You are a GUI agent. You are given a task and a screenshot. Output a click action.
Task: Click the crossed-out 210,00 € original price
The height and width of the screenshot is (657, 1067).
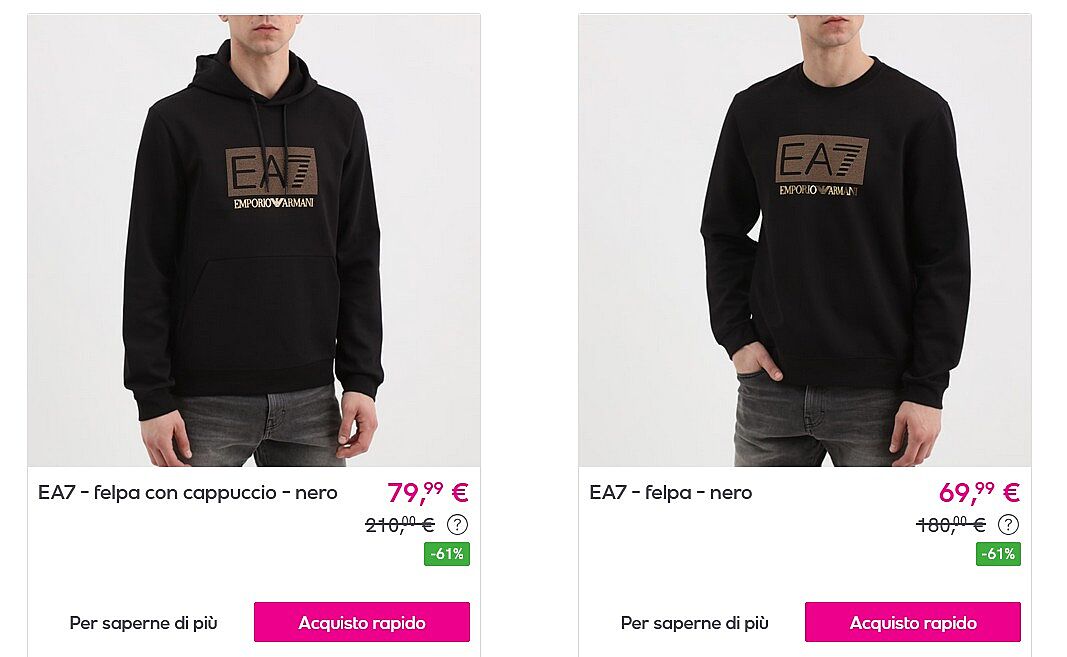[400, 525]
